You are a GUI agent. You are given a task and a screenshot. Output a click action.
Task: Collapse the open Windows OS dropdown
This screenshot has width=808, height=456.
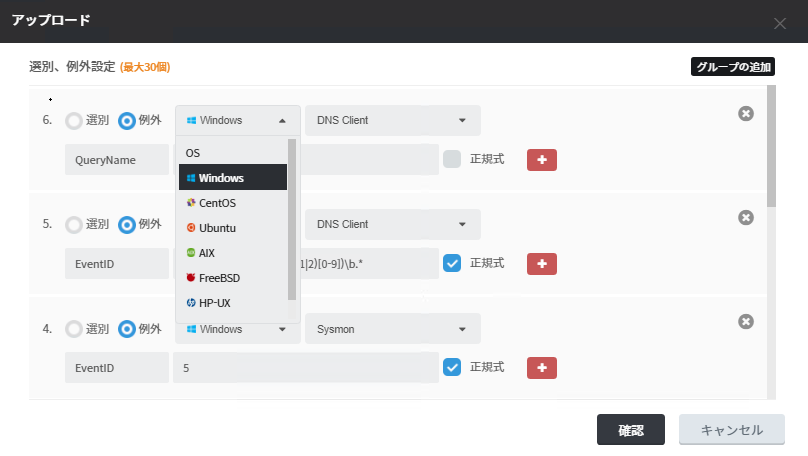pyautogui.click(x=237, y=121)
